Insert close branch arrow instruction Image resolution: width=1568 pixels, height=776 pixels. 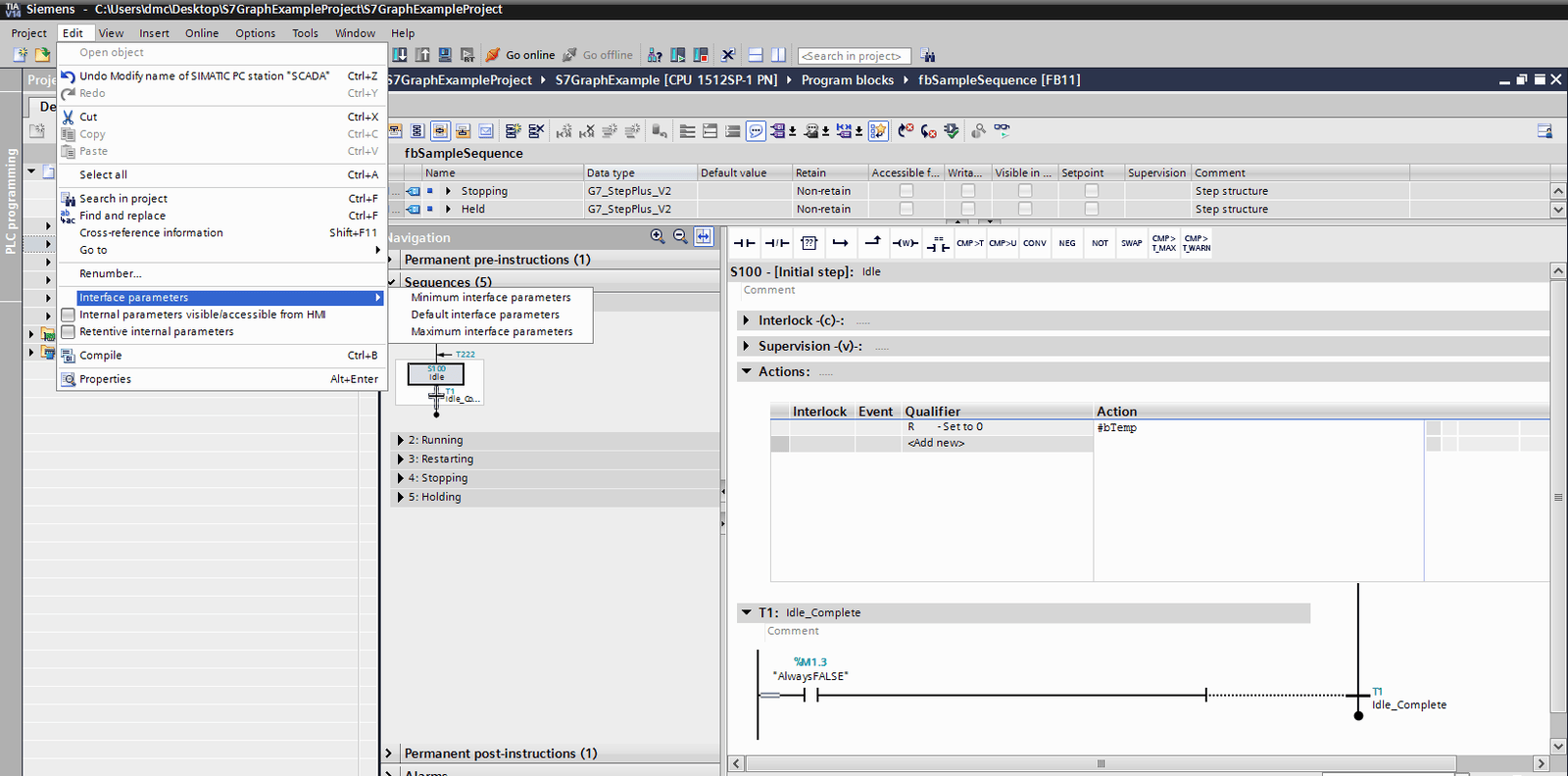click(x=873, y=241)
